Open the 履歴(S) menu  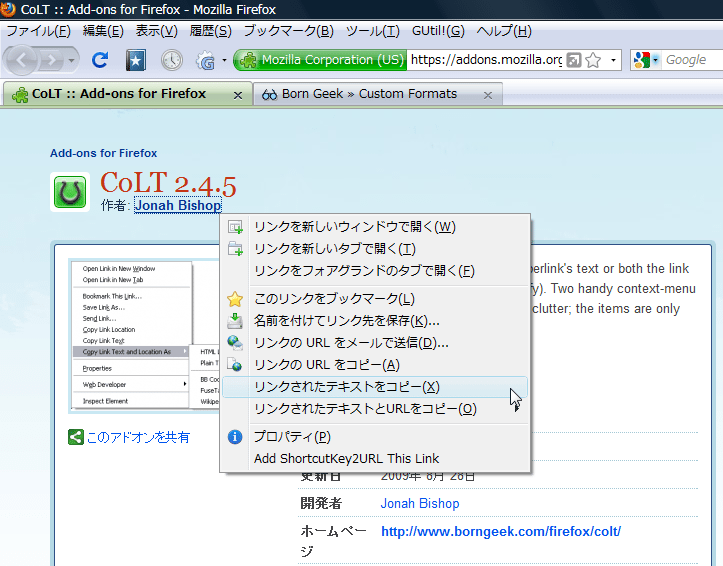(211, 31)
